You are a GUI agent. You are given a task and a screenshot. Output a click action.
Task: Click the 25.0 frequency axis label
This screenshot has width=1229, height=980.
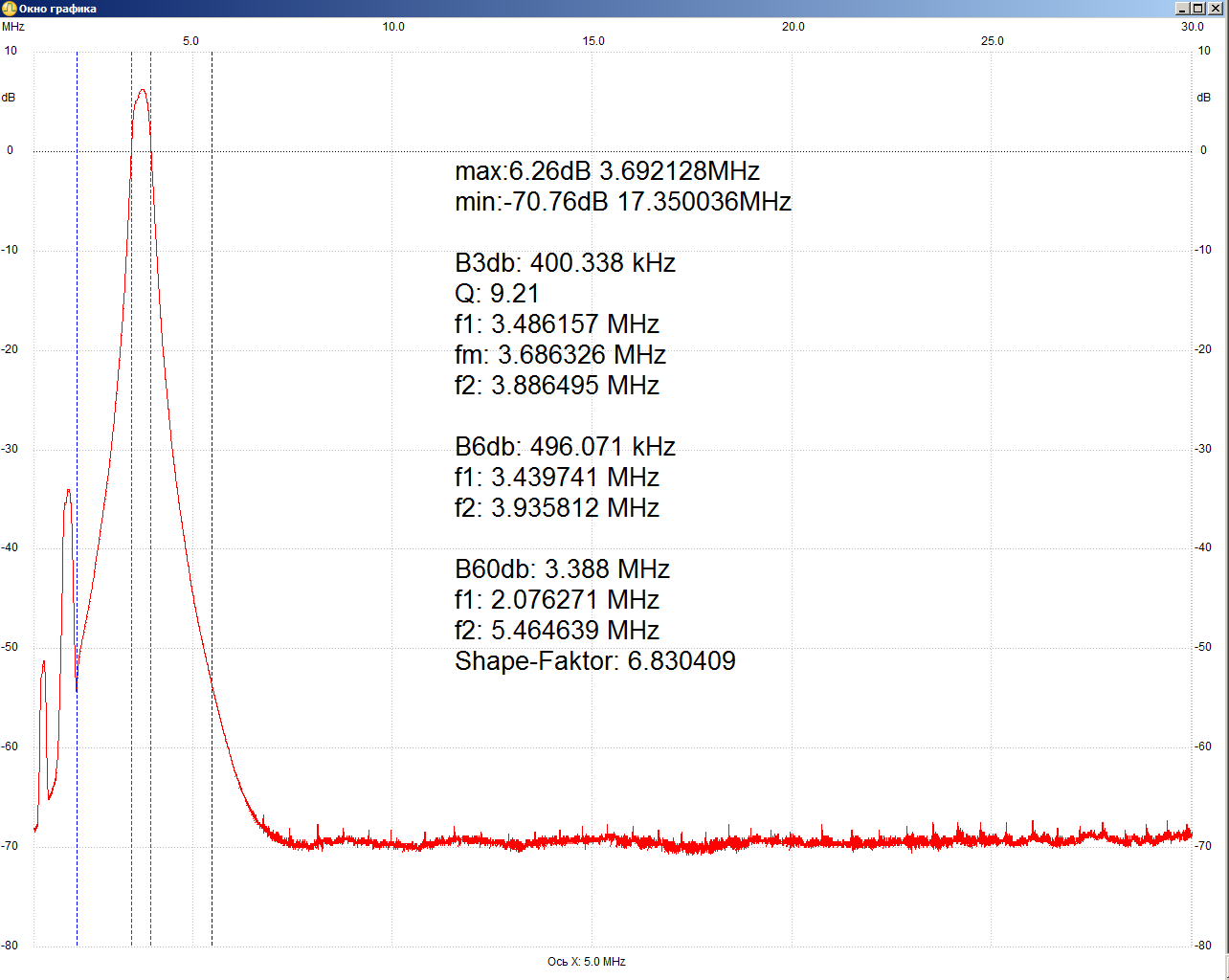point(993,41)
